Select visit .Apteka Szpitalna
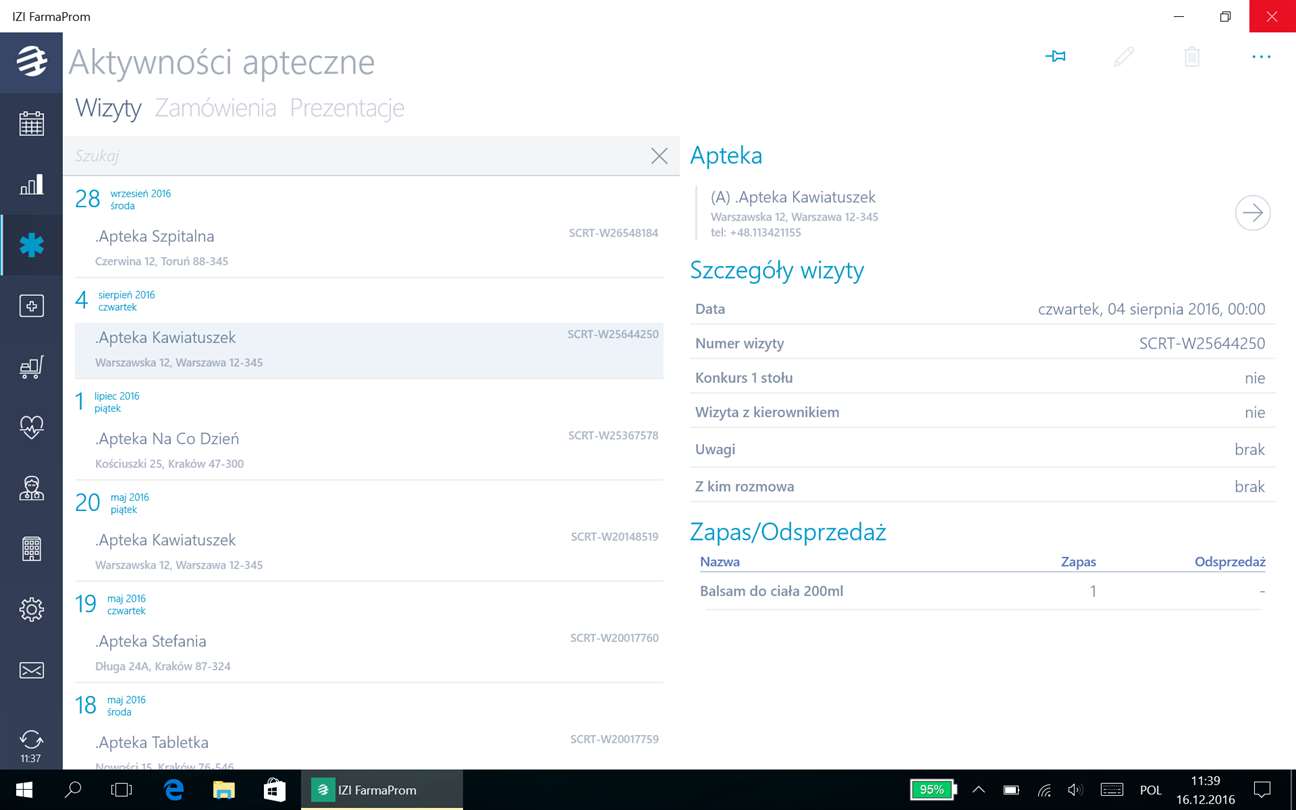1296x810 pixels. pyautogui.click(x=369, y=247)
